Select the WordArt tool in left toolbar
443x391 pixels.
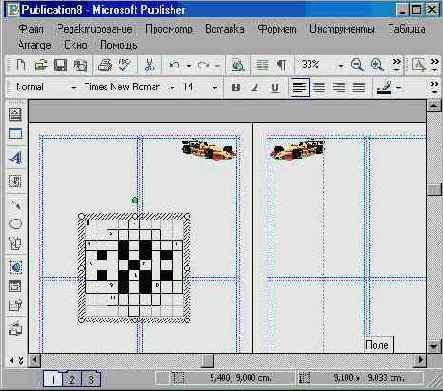click(x=15, y=157)
